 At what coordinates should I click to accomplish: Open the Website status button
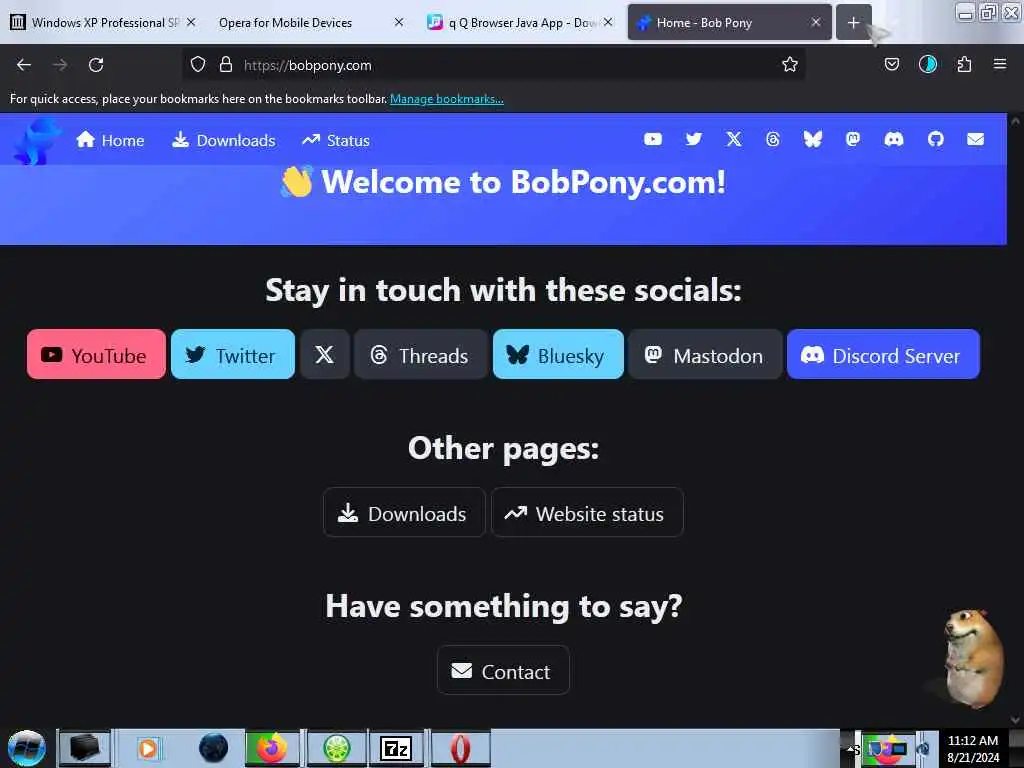[586, 513]
